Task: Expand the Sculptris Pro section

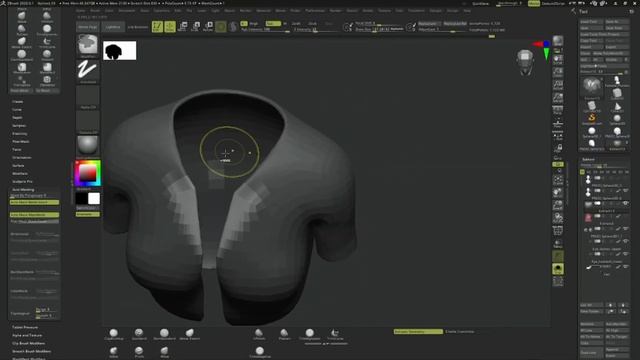Action: tap(22, 182)
